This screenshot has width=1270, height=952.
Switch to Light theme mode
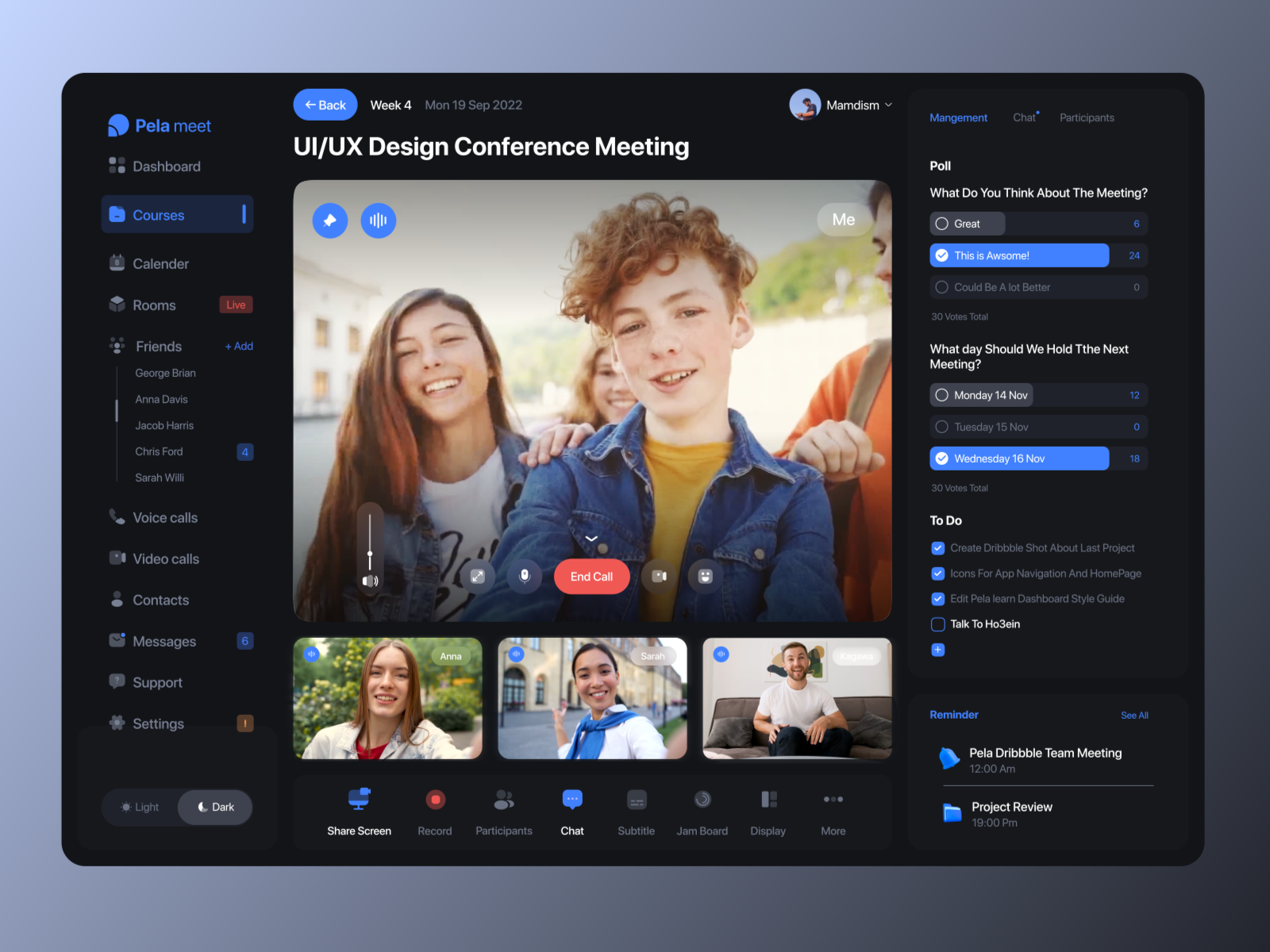coord(140,807)
